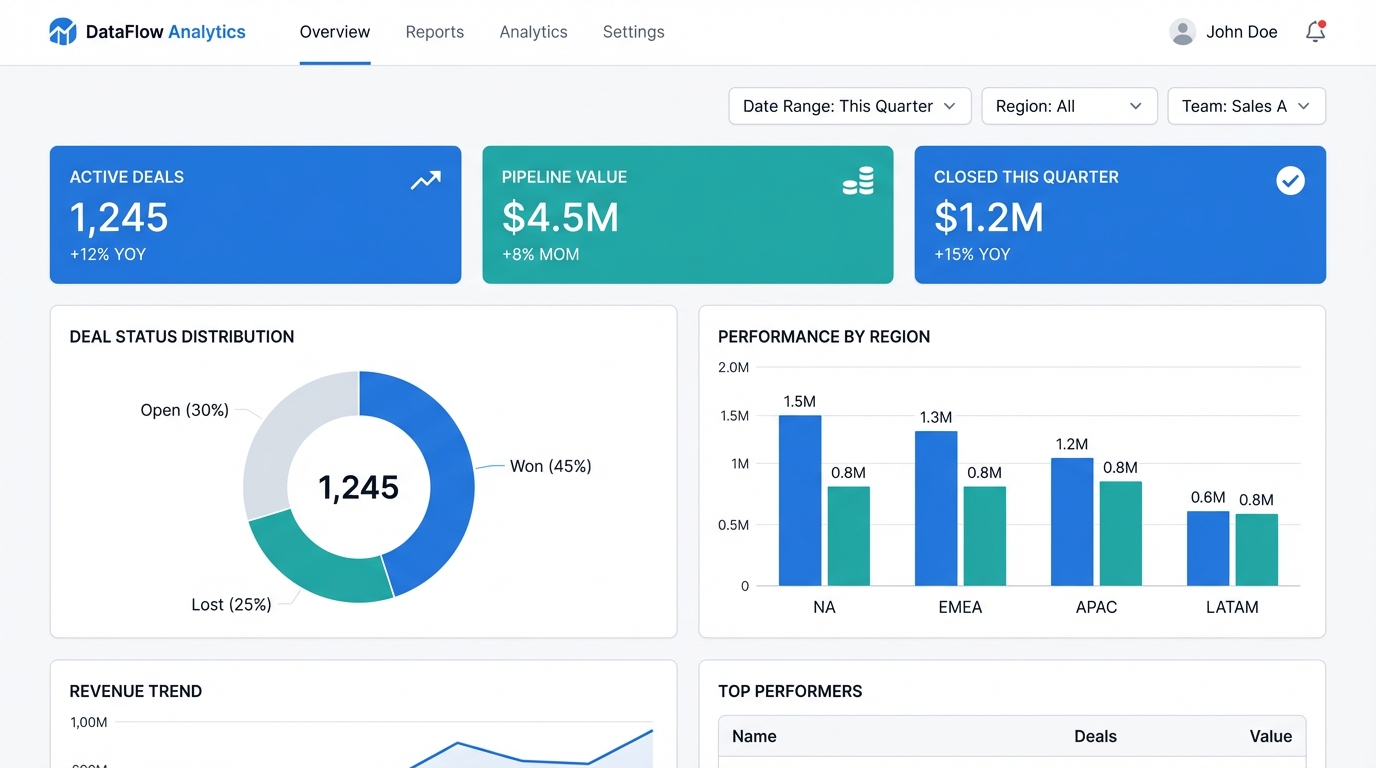
Task: Open the Date Range This Quarter dropdown
Action: (x=849, y=105)
